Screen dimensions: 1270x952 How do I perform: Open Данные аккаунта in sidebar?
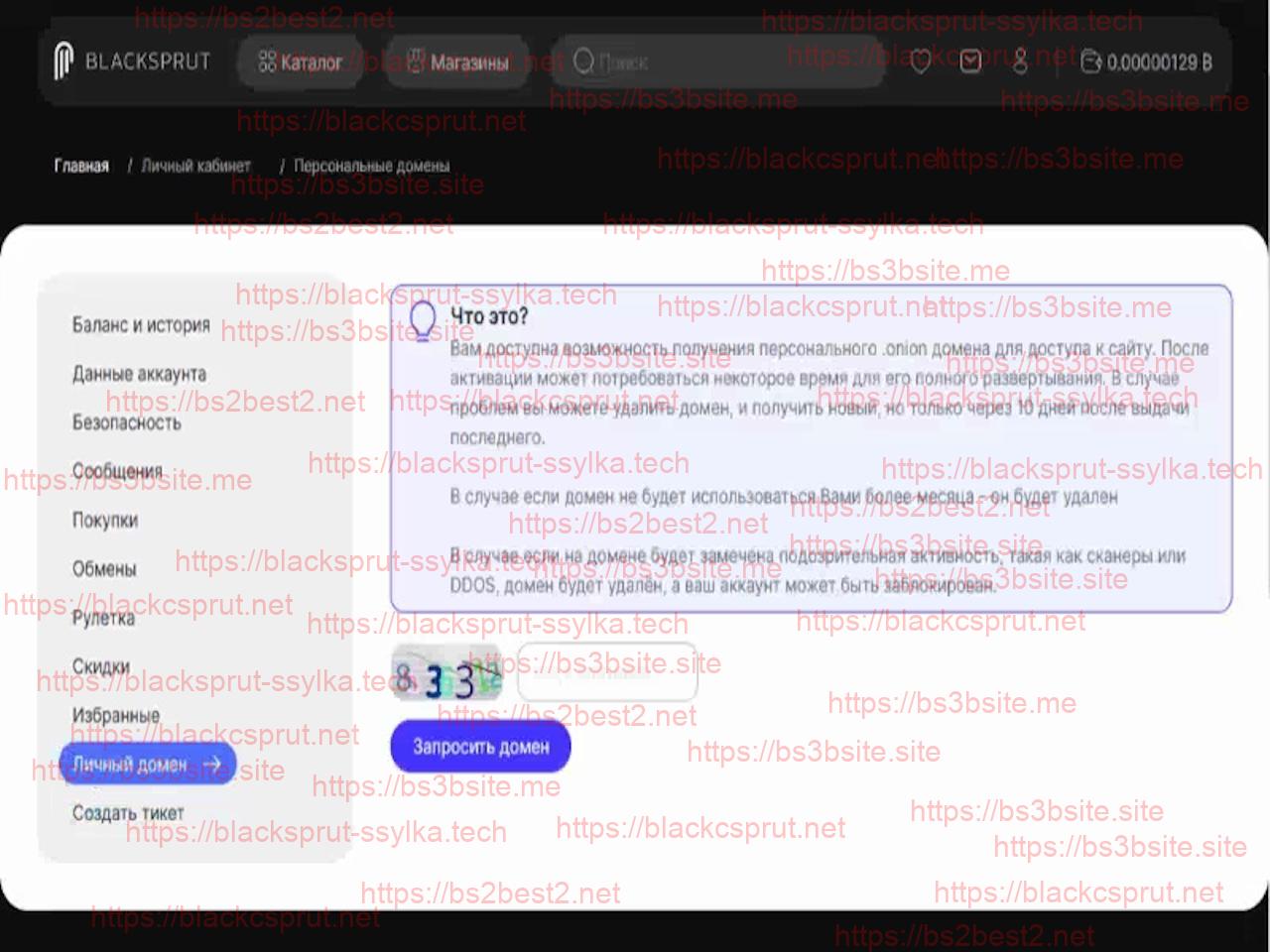pyautogui.click(x=139, y=374)
